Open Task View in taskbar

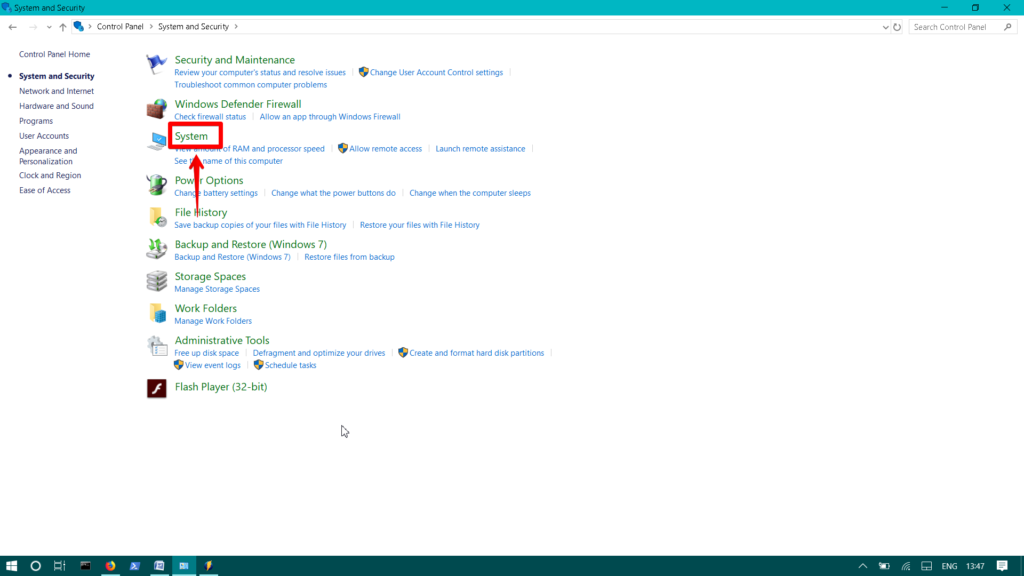(x=59, y=566)
